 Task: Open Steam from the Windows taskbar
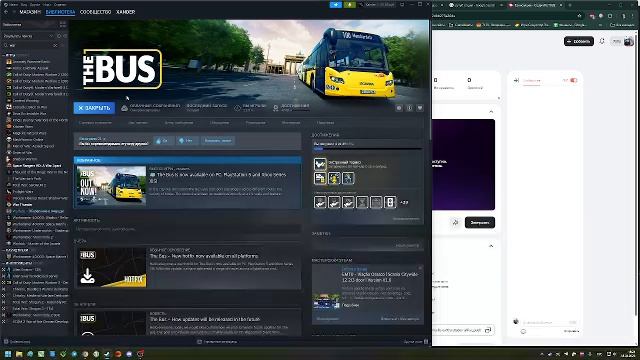107,354
